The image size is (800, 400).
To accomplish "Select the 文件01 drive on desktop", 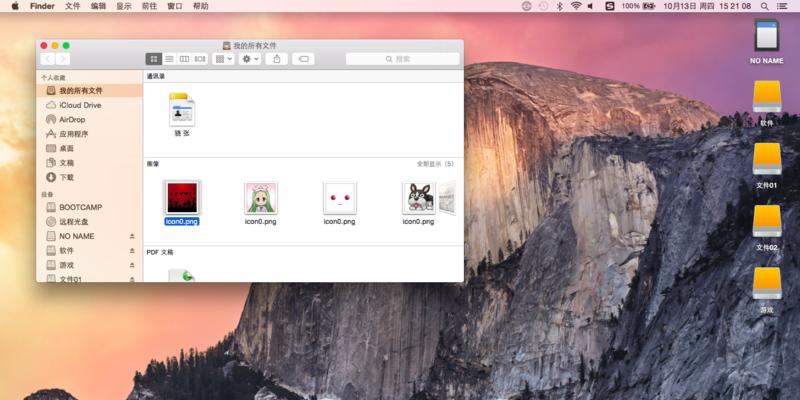I will tap(767, 166).
